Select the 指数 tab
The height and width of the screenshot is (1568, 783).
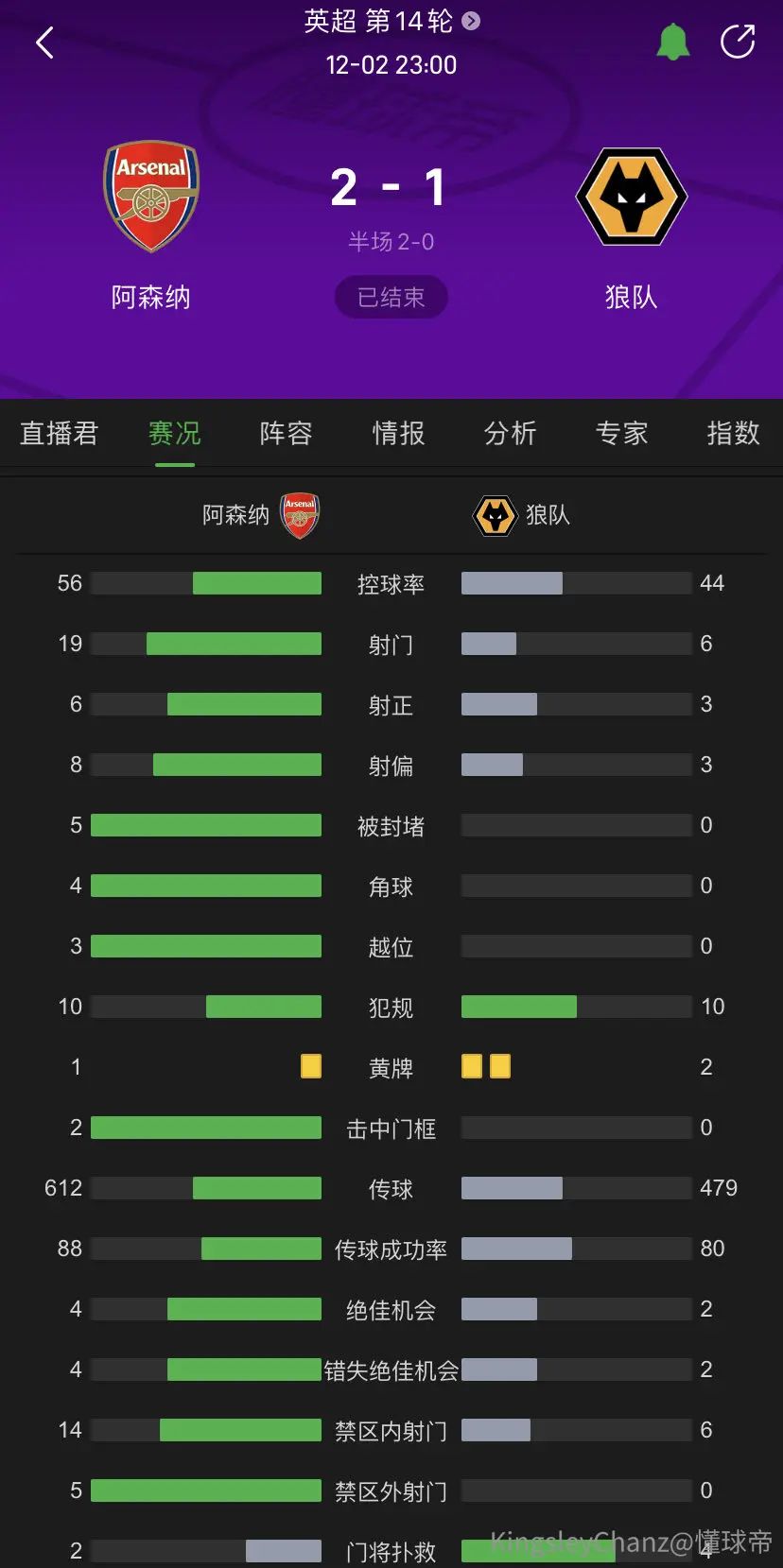(733, 433)
